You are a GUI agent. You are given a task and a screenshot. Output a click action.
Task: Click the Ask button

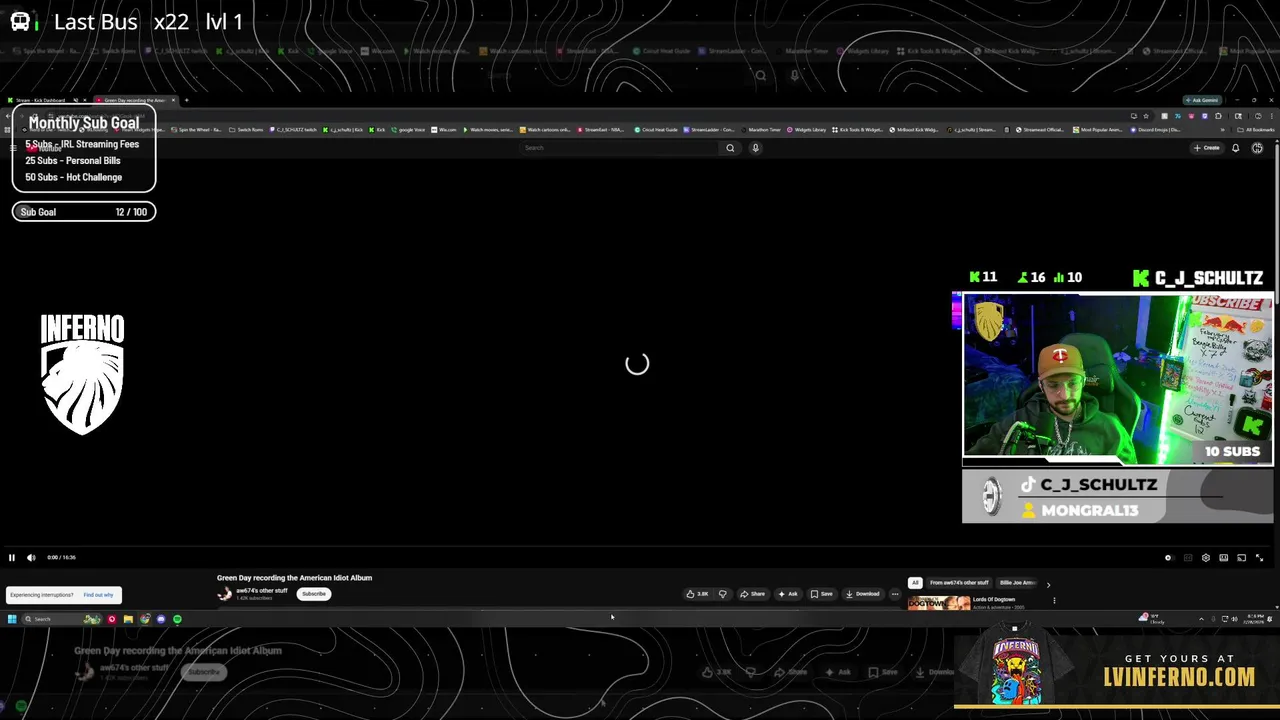[788, 594]
